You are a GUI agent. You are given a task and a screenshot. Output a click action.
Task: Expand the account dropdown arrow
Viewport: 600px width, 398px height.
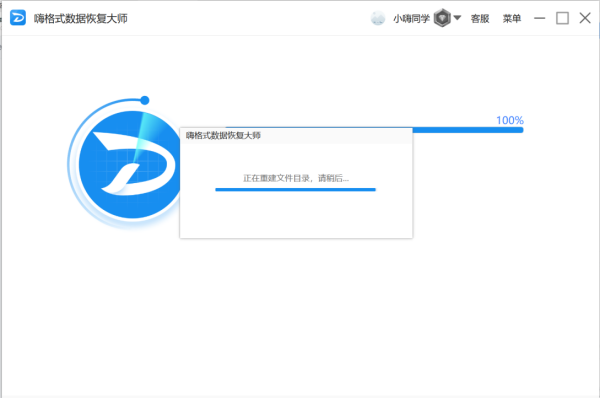click(457, 17)
